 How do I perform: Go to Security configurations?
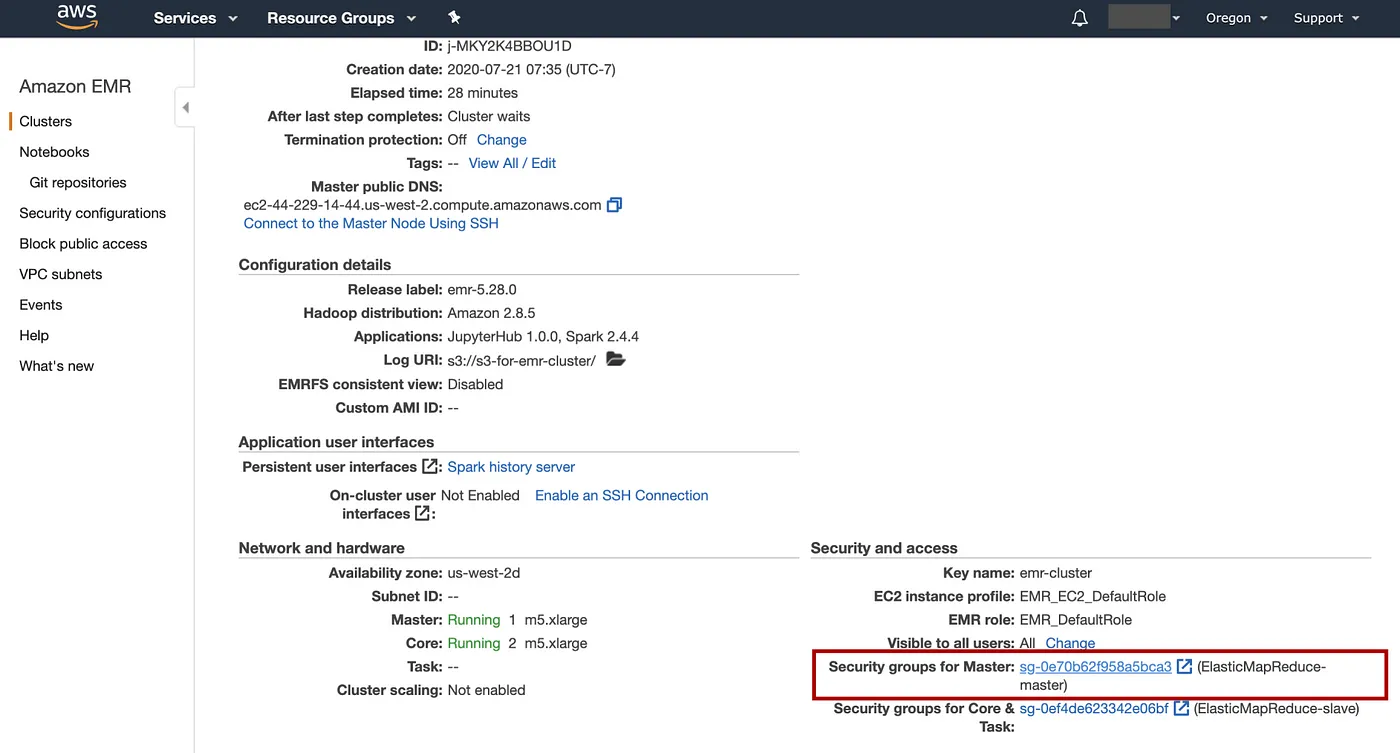93,213
